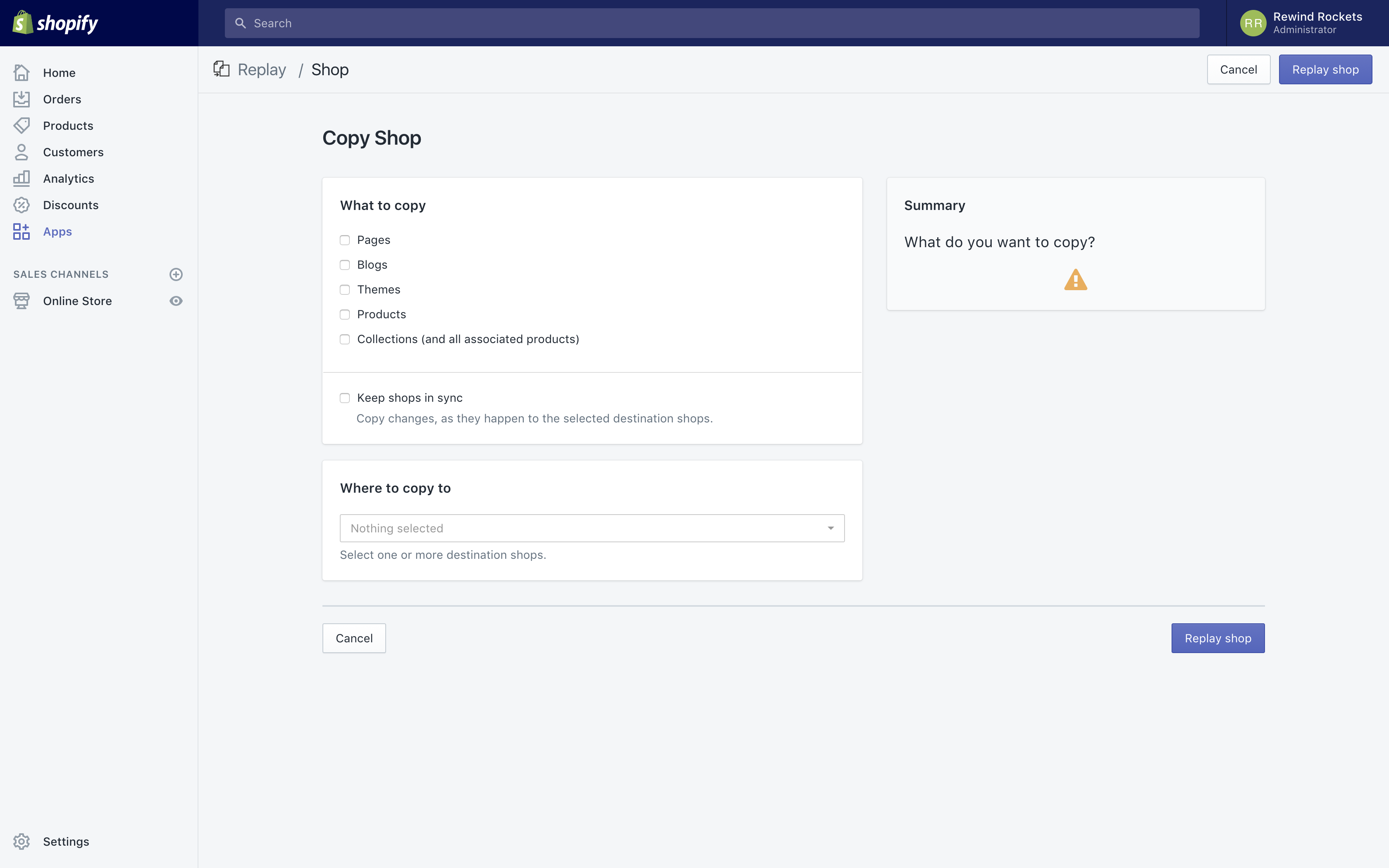Open the Apps section in the sidebar
This screenshot has width=1389, height=868.
click(57, 231)
